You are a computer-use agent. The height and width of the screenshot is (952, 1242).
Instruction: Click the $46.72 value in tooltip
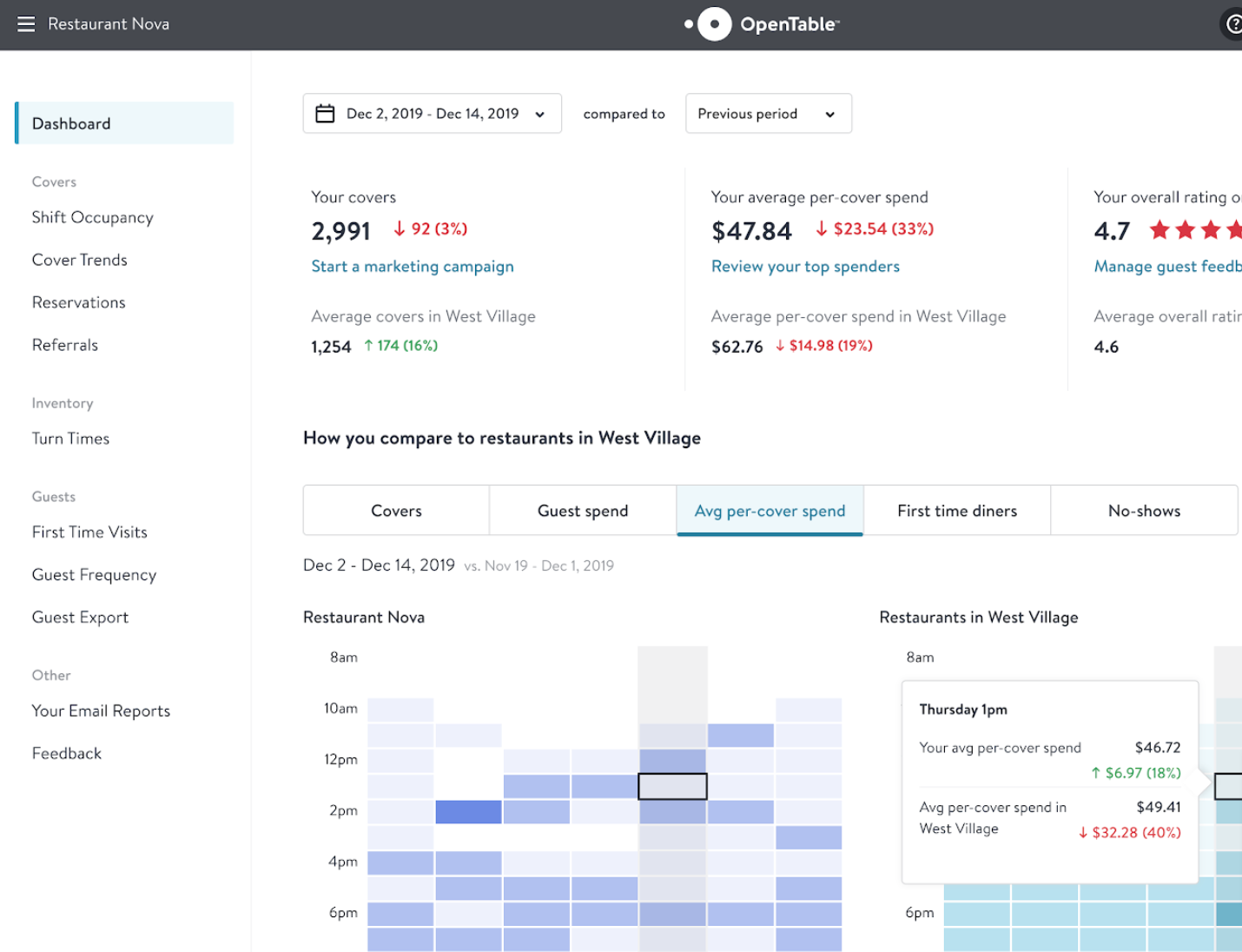click(1158, 748)
